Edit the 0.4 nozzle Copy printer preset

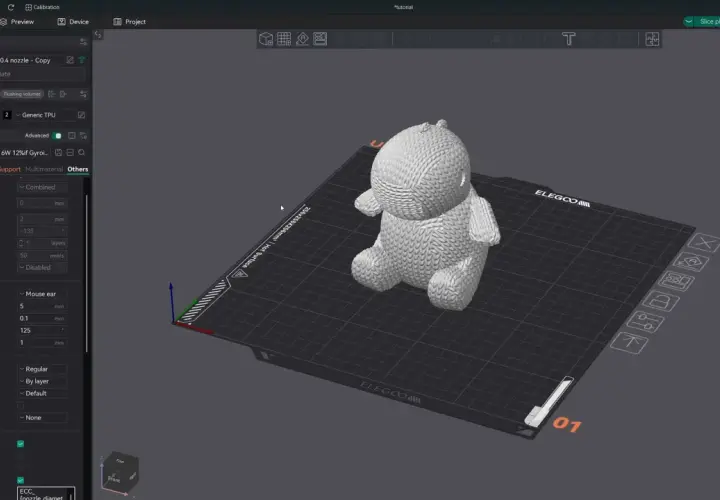coord(70,60)
